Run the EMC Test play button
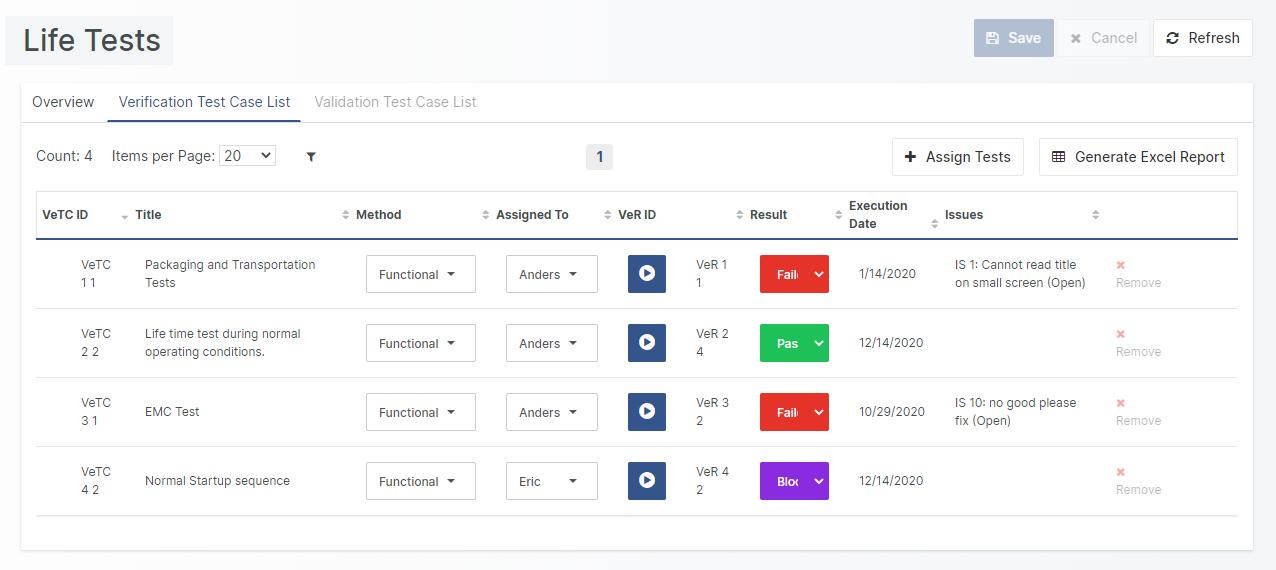 (x=647, y=412)
